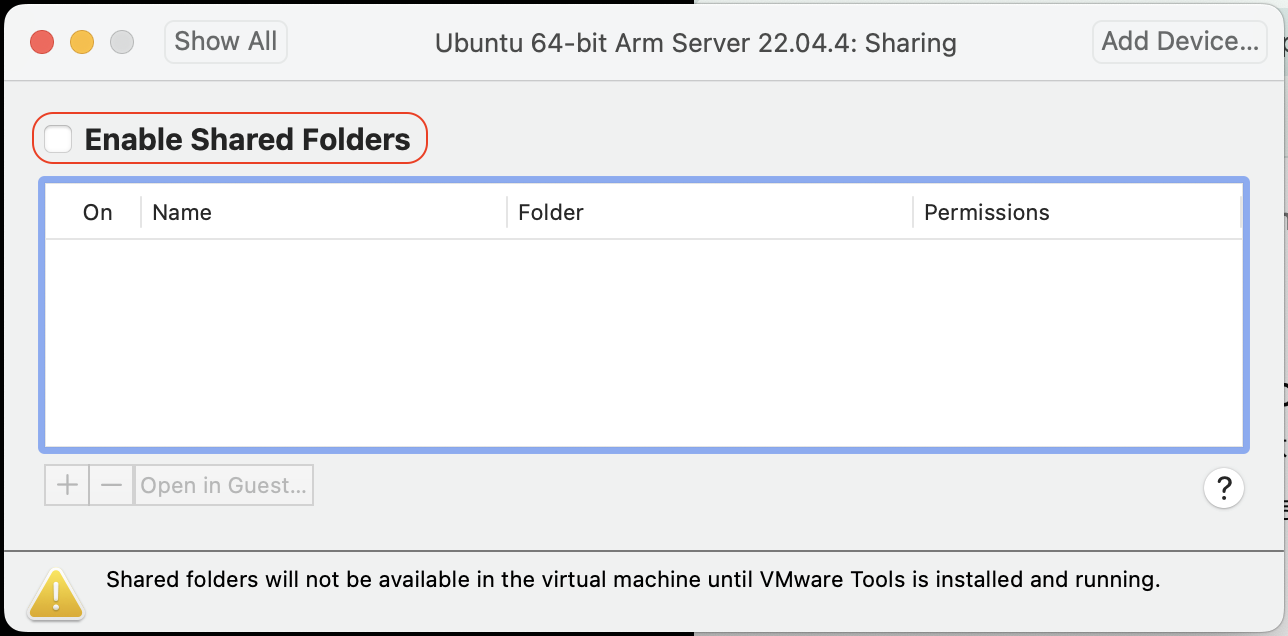Click the Show All button
The width and height of the screenshot is (1288, 636).
pos(225,42)
